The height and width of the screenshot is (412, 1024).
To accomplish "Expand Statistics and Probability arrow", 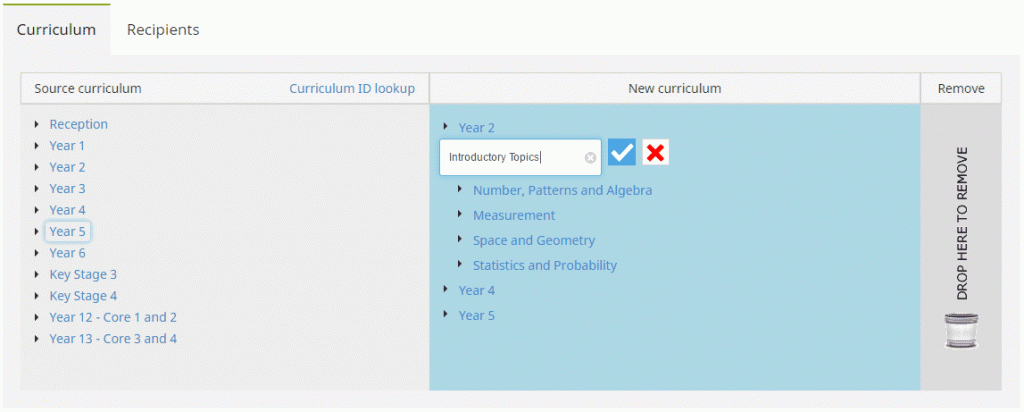I will tap(460, 265).
